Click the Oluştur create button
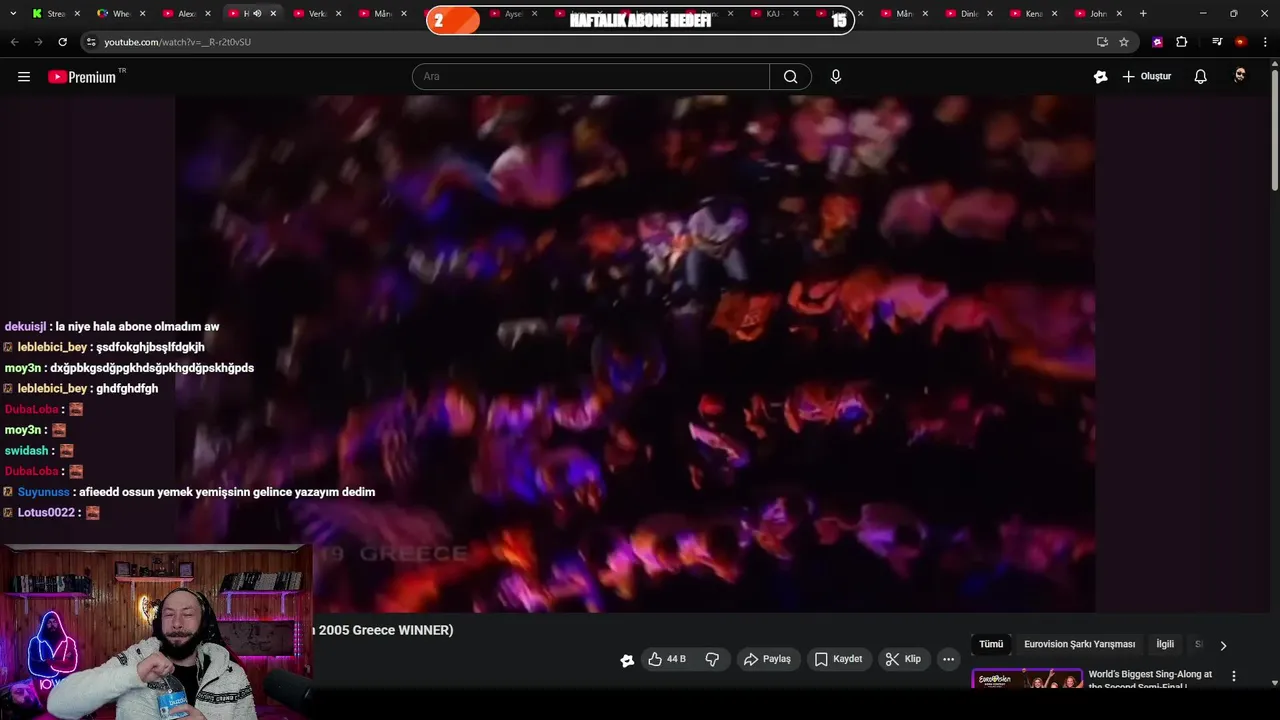 [x=1147, y=77]
